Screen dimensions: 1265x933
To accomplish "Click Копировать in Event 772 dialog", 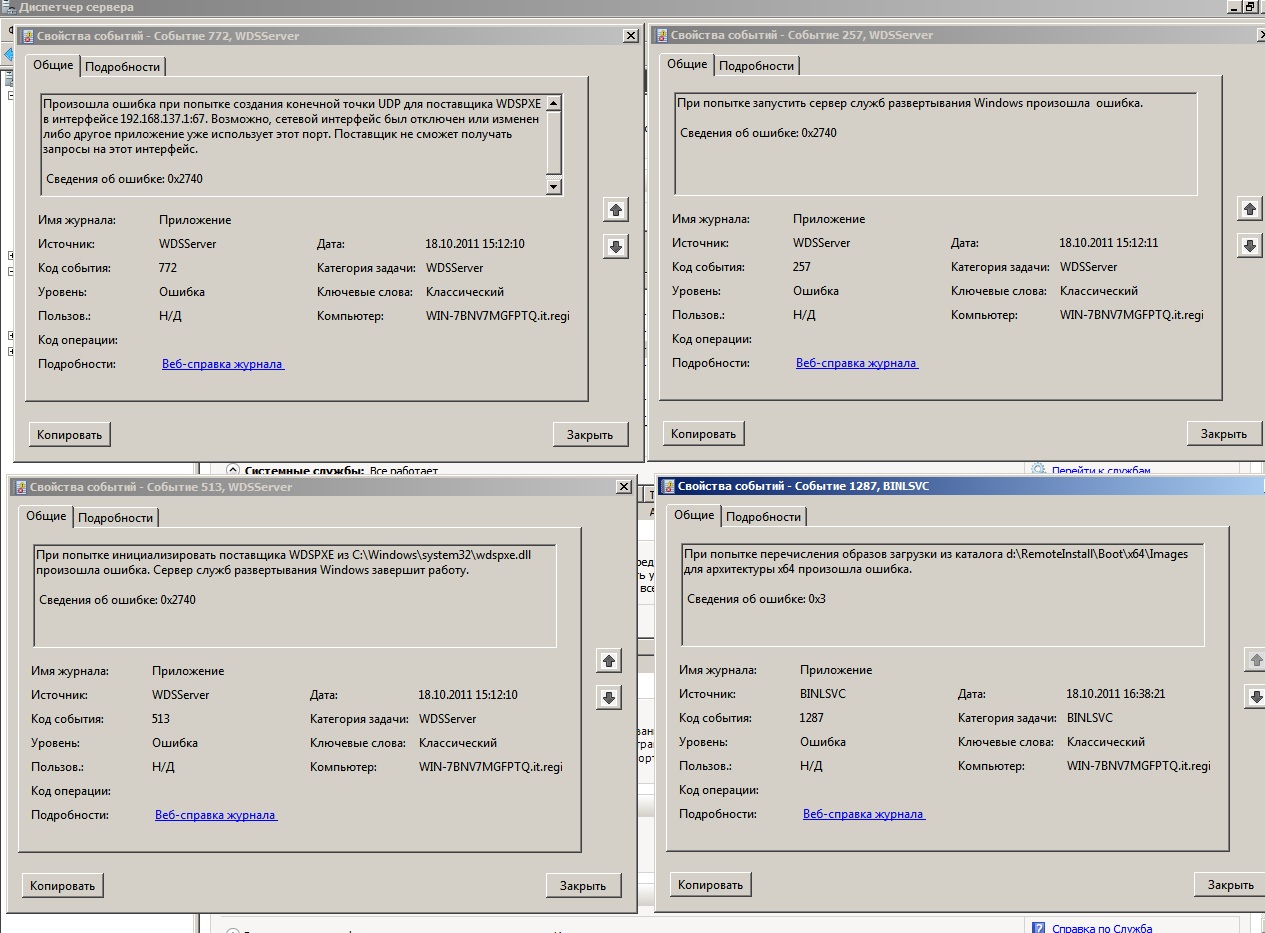I will [70, 434].
